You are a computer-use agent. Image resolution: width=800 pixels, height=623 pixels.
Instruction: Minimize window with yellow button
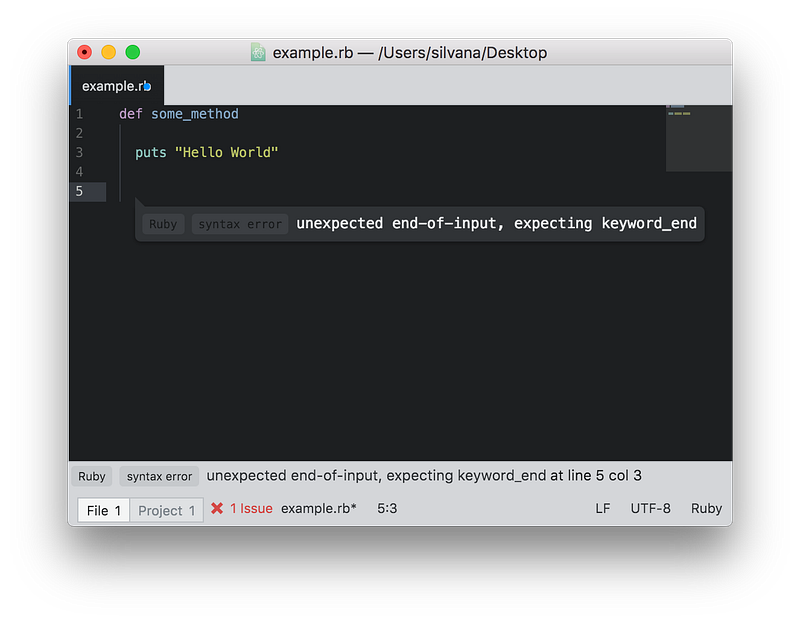108,52
